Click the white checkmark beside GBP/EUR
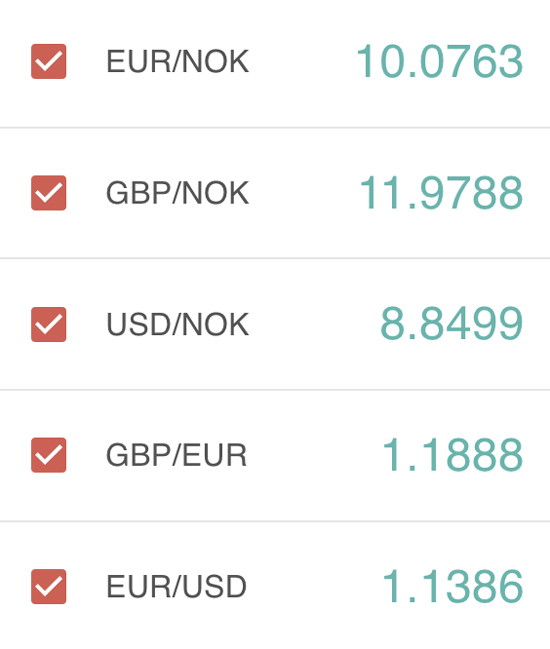550x649 pixels. (x=48, y=455)
